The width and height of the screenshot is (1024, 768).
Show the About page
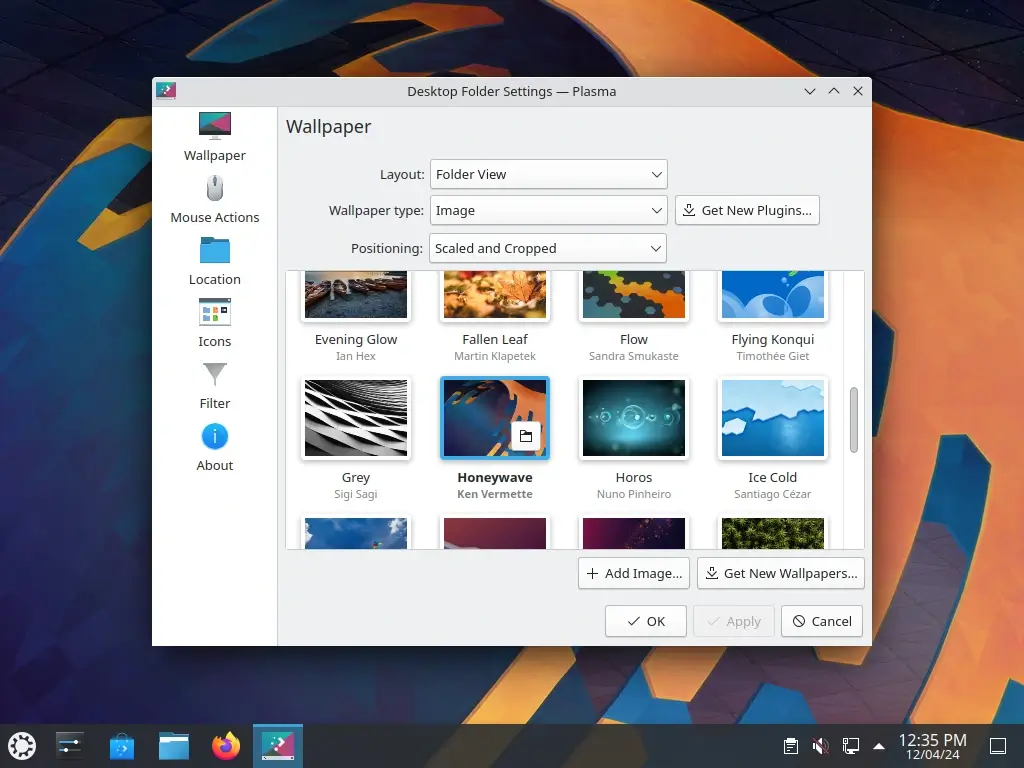(214, 446)
